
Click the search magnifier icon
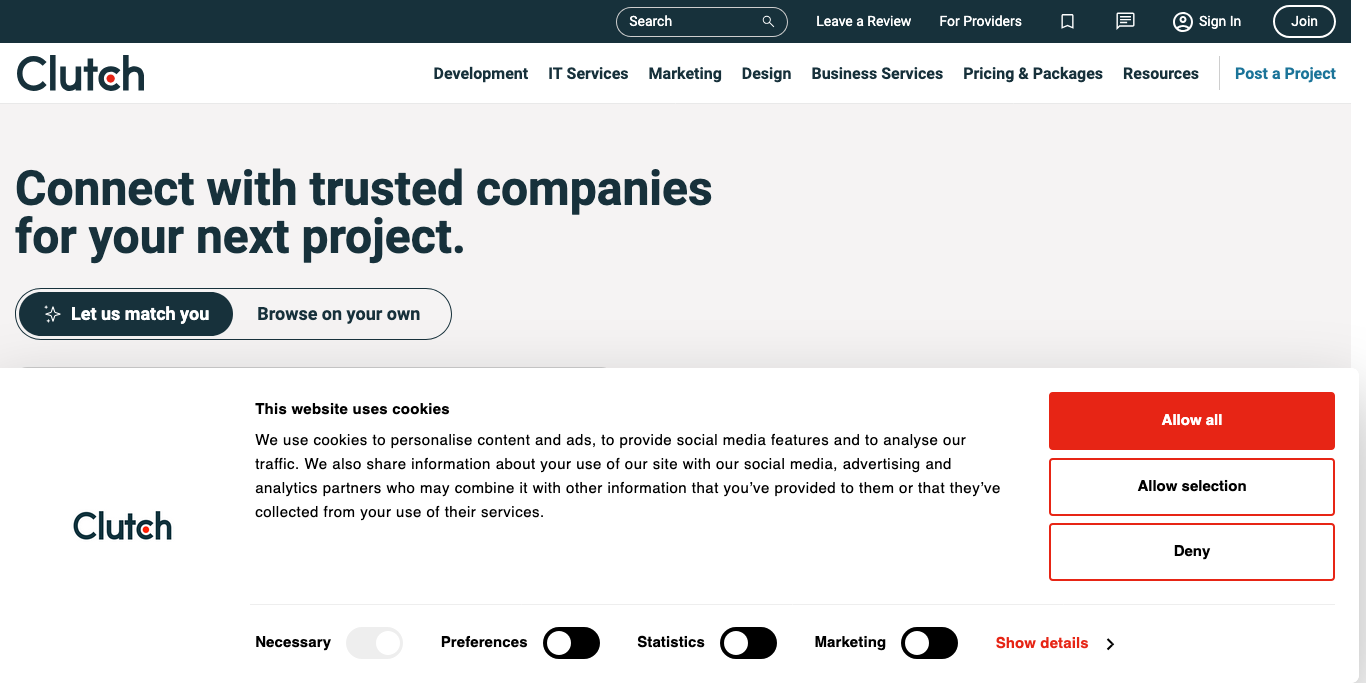768,21
